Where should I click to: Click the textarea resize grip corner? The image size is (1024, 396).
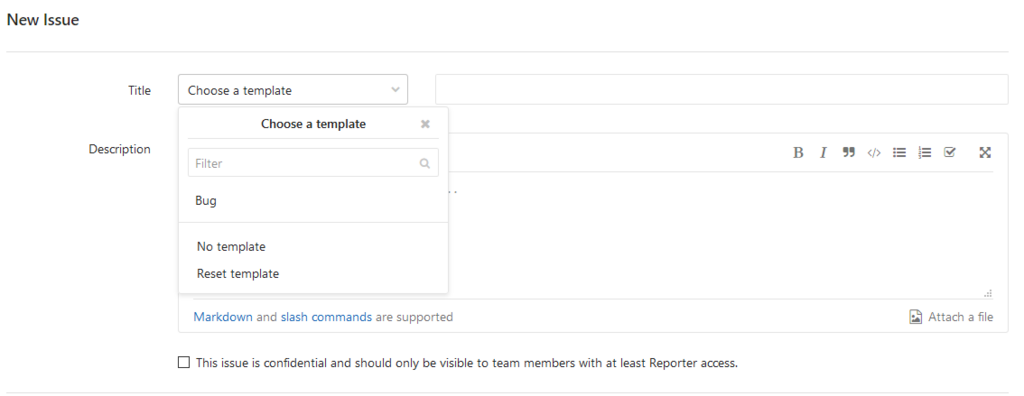click(987, 294)
